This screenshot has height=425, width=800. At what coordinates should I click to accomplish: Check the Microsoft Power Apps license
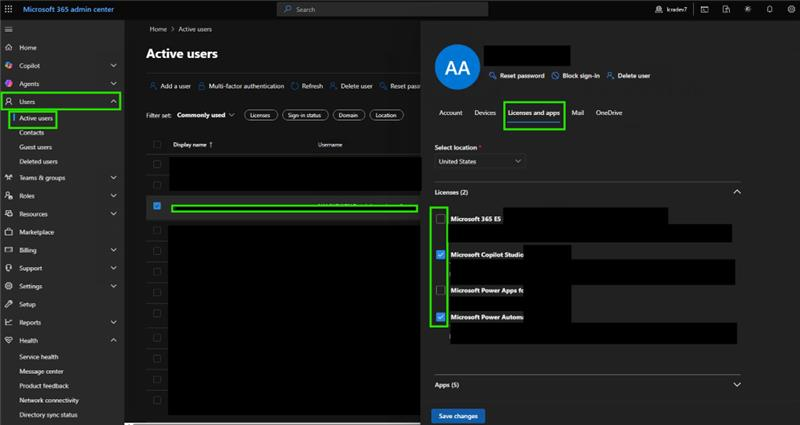pos(440,290)
